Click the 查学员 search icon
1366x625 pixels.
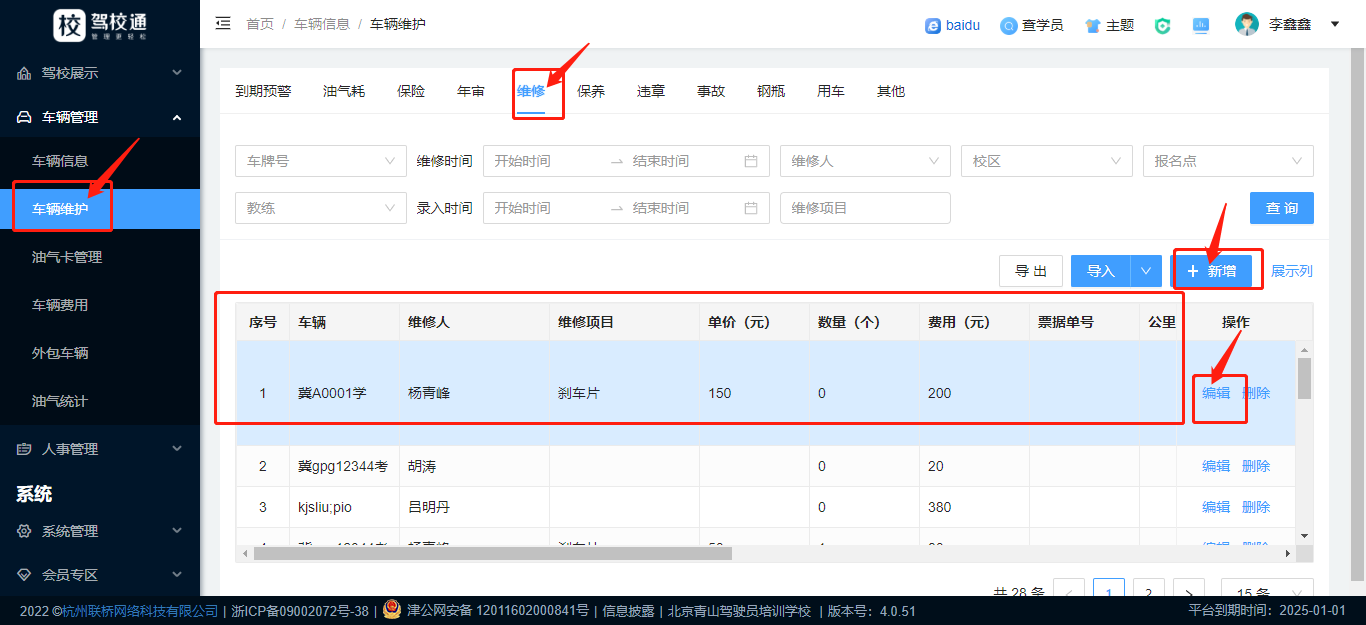click(x=1009, y=25)
